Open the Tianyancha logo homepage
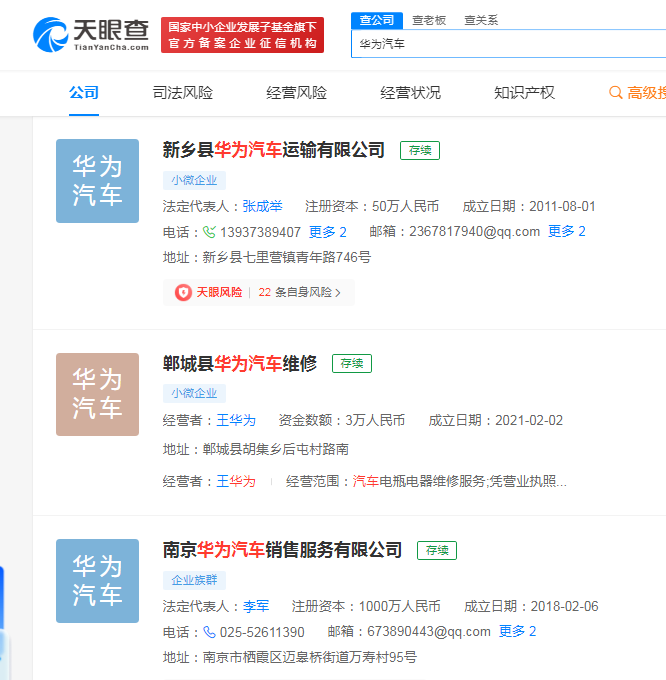The image size is (666, 680). [x=91, y=35]
